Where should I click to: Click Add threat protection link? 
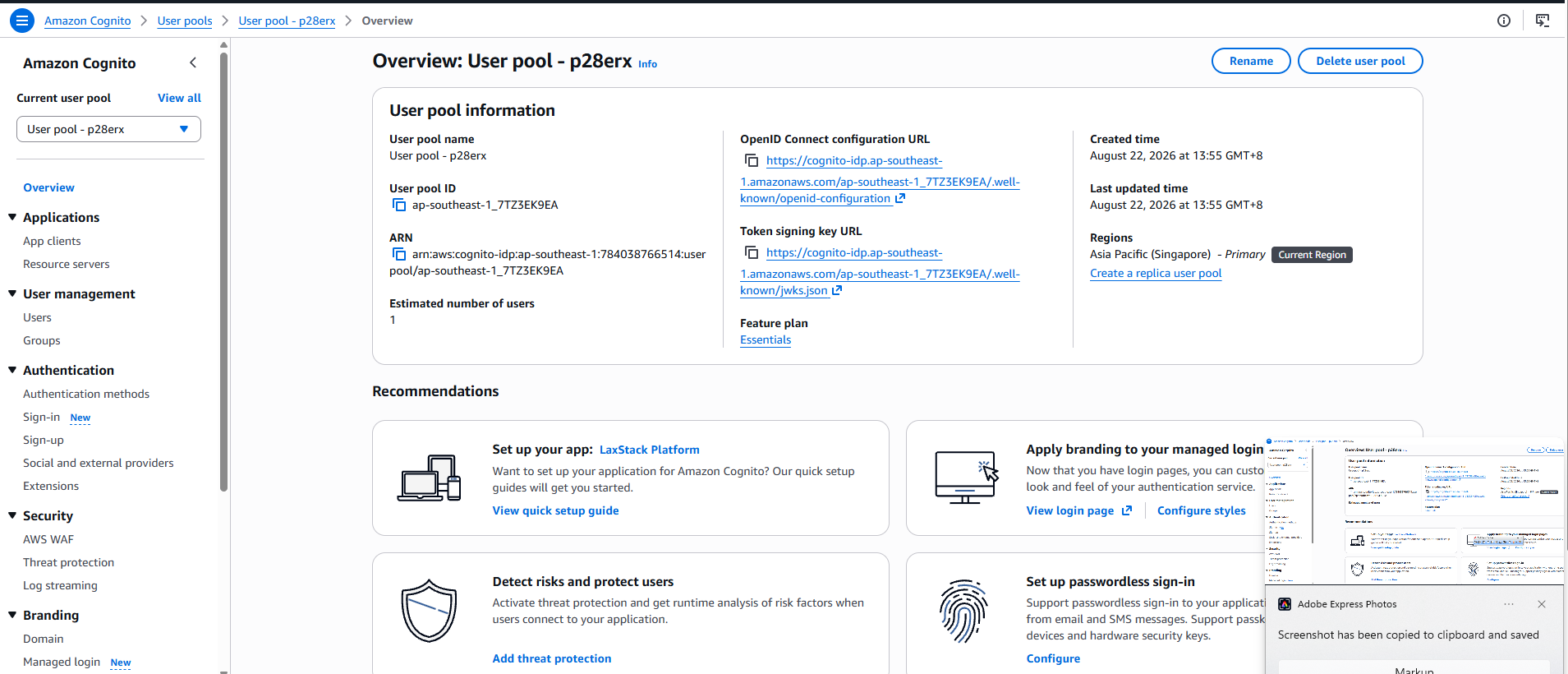pyautogui.click(x=552, y=658)
